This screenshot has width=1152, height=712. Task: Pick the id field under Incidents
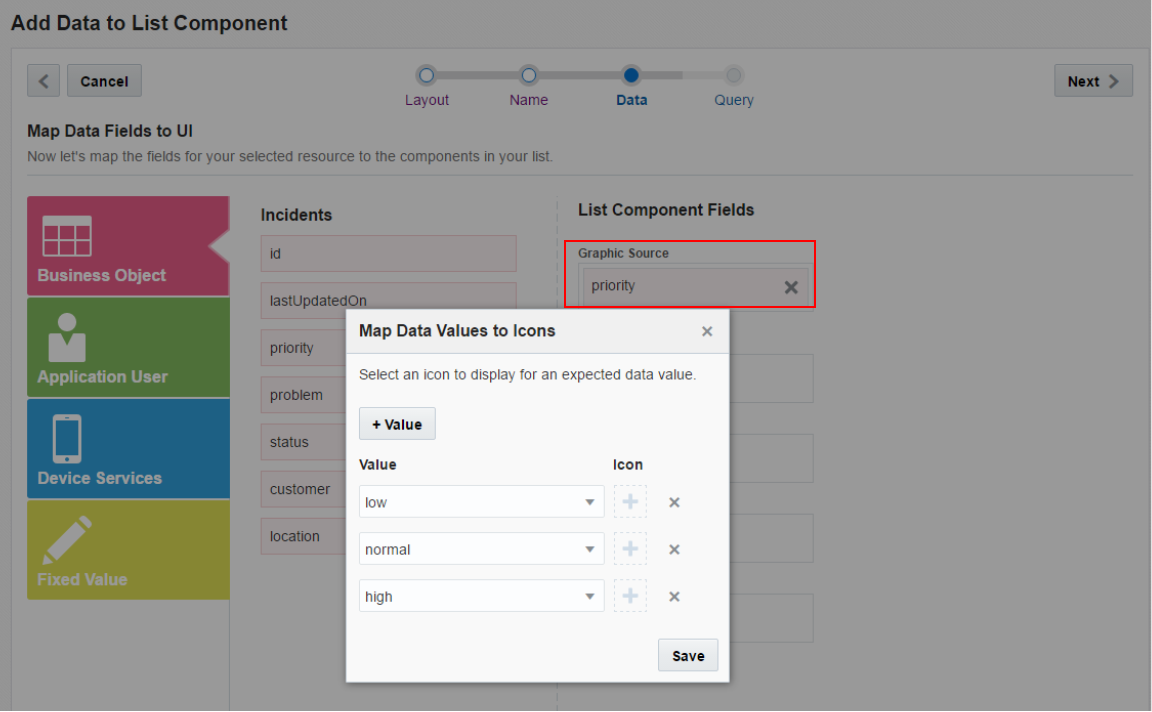388,253
